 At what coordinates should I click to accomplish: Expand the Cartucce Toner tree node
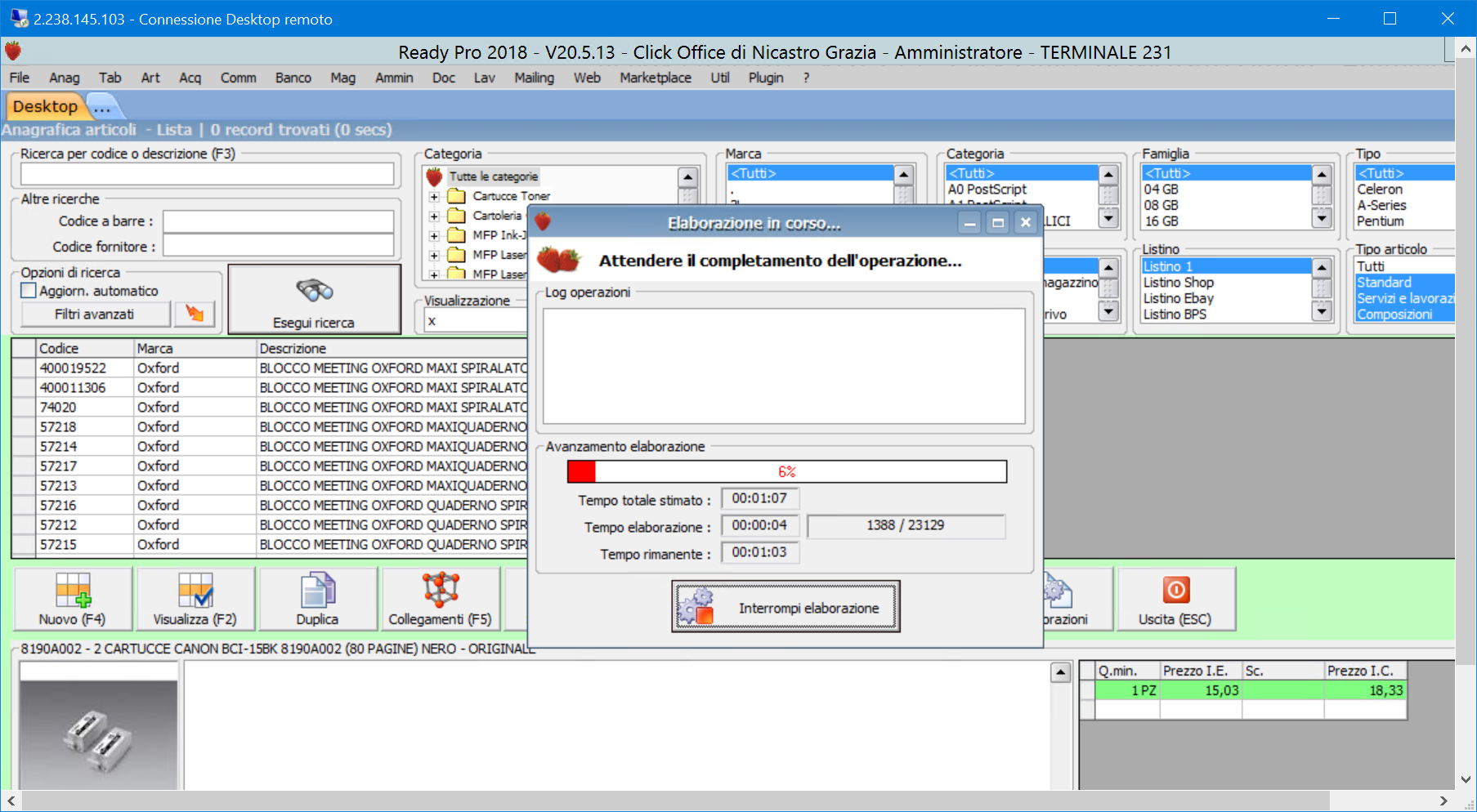pos(435,197)
